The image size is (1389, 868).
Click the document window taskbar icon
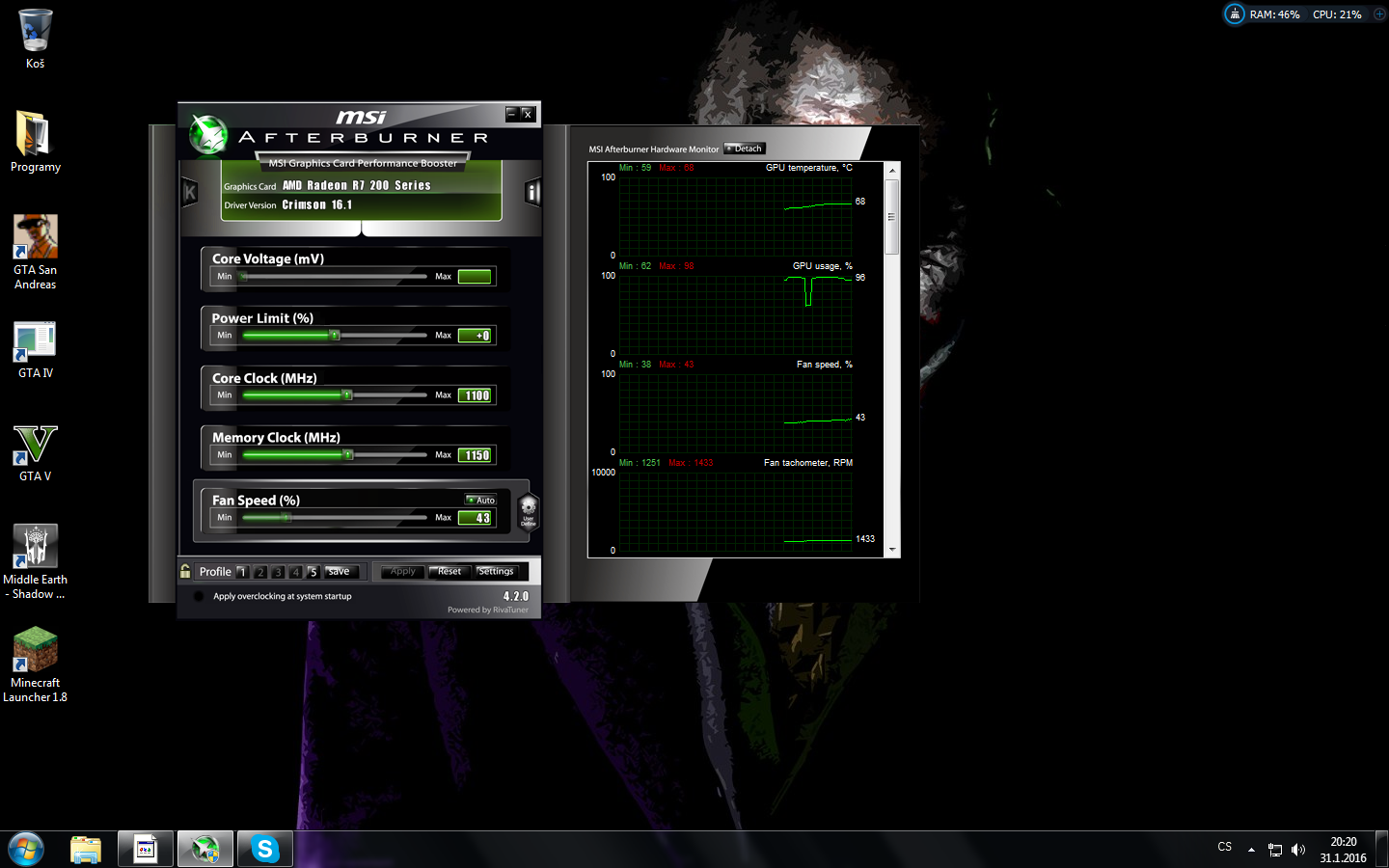pyautogui.click(x=146, y=849)
